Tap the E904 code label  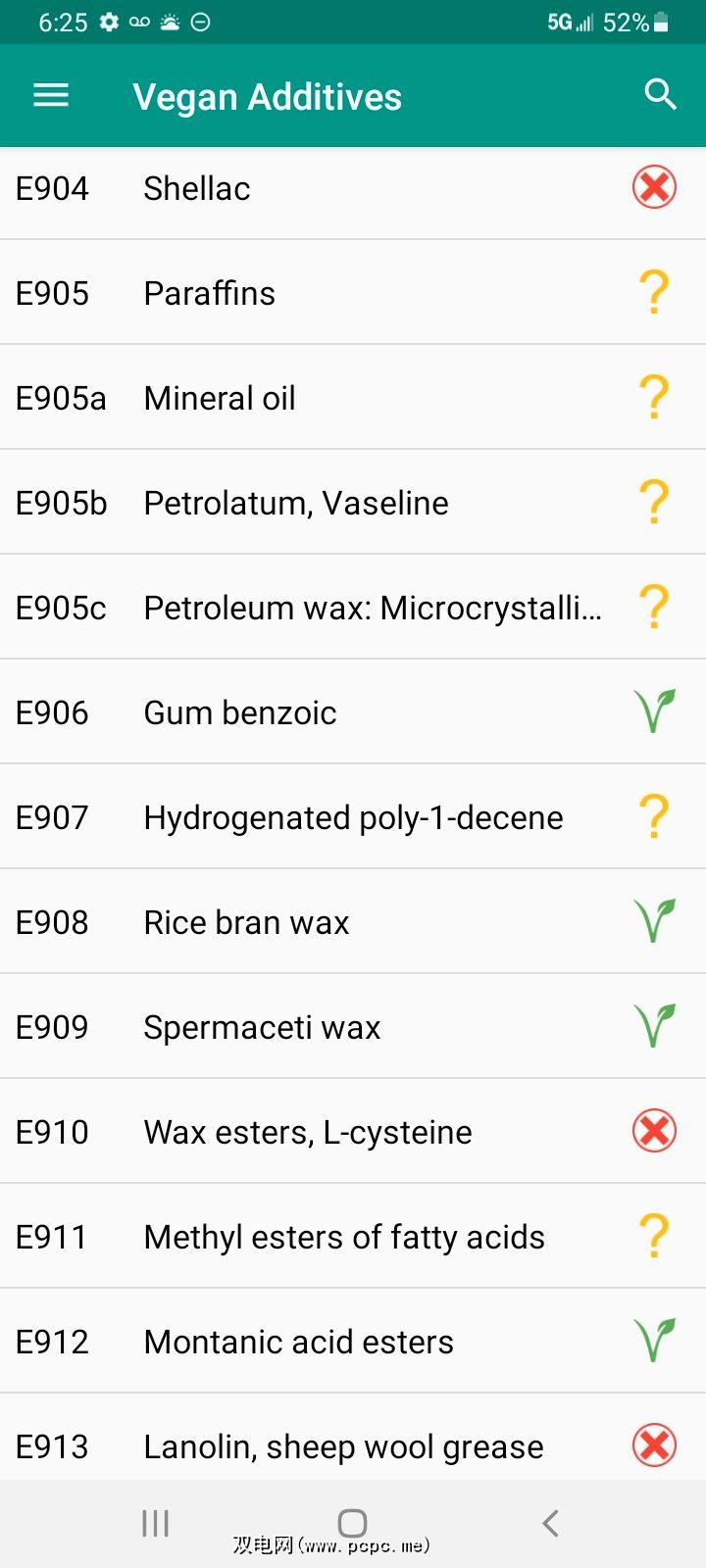click(x=52, y=188)
